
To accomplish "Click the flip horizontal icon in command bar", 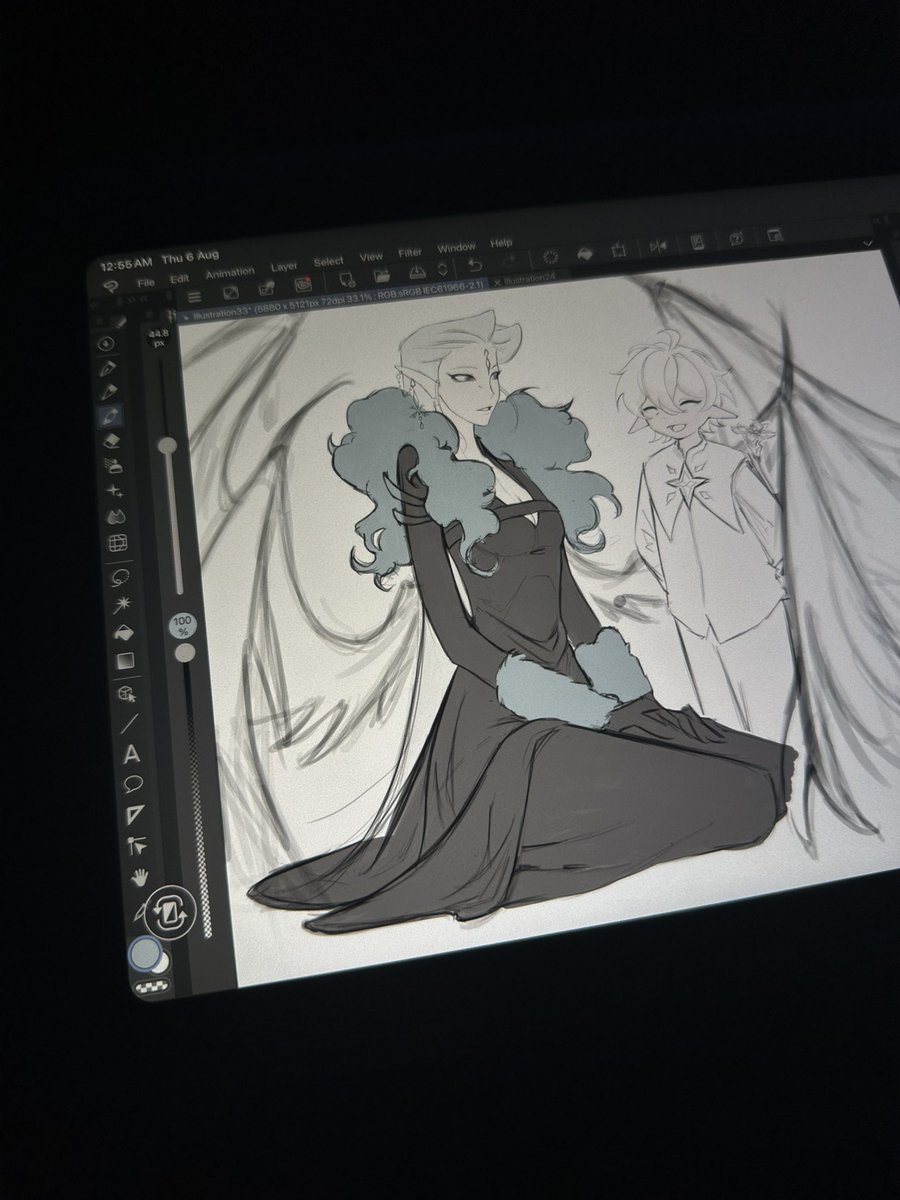I will pos(658,246).
